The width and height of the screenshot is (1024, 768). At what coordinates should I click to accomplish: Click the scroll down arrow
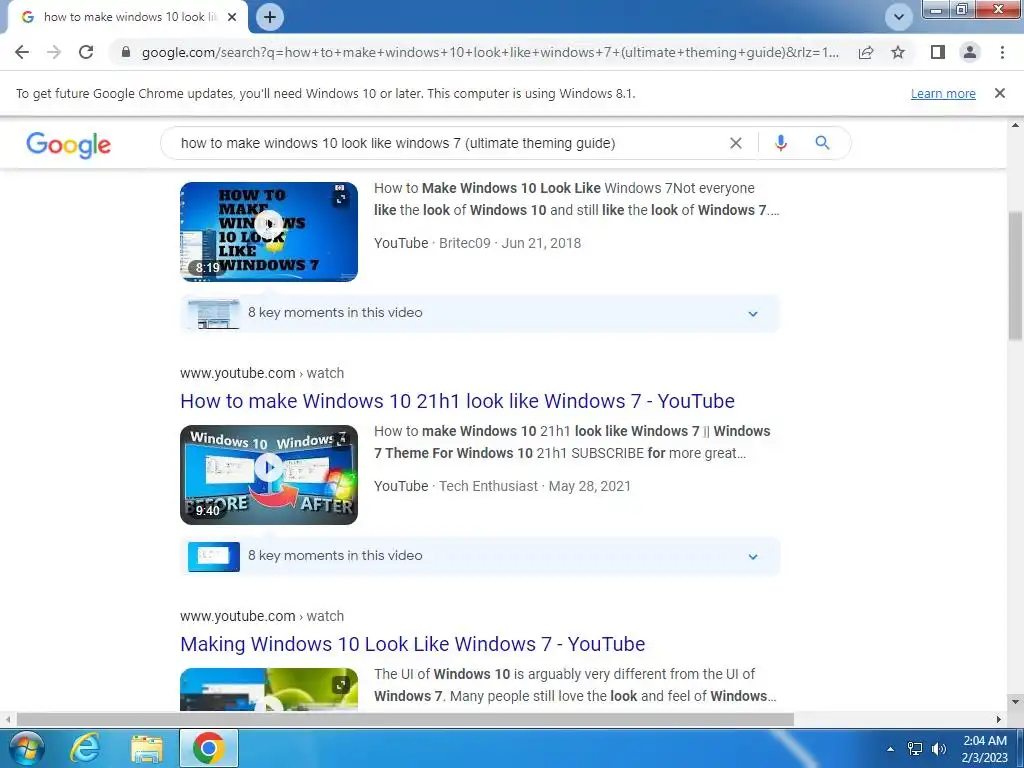(x=1016, y=702)
